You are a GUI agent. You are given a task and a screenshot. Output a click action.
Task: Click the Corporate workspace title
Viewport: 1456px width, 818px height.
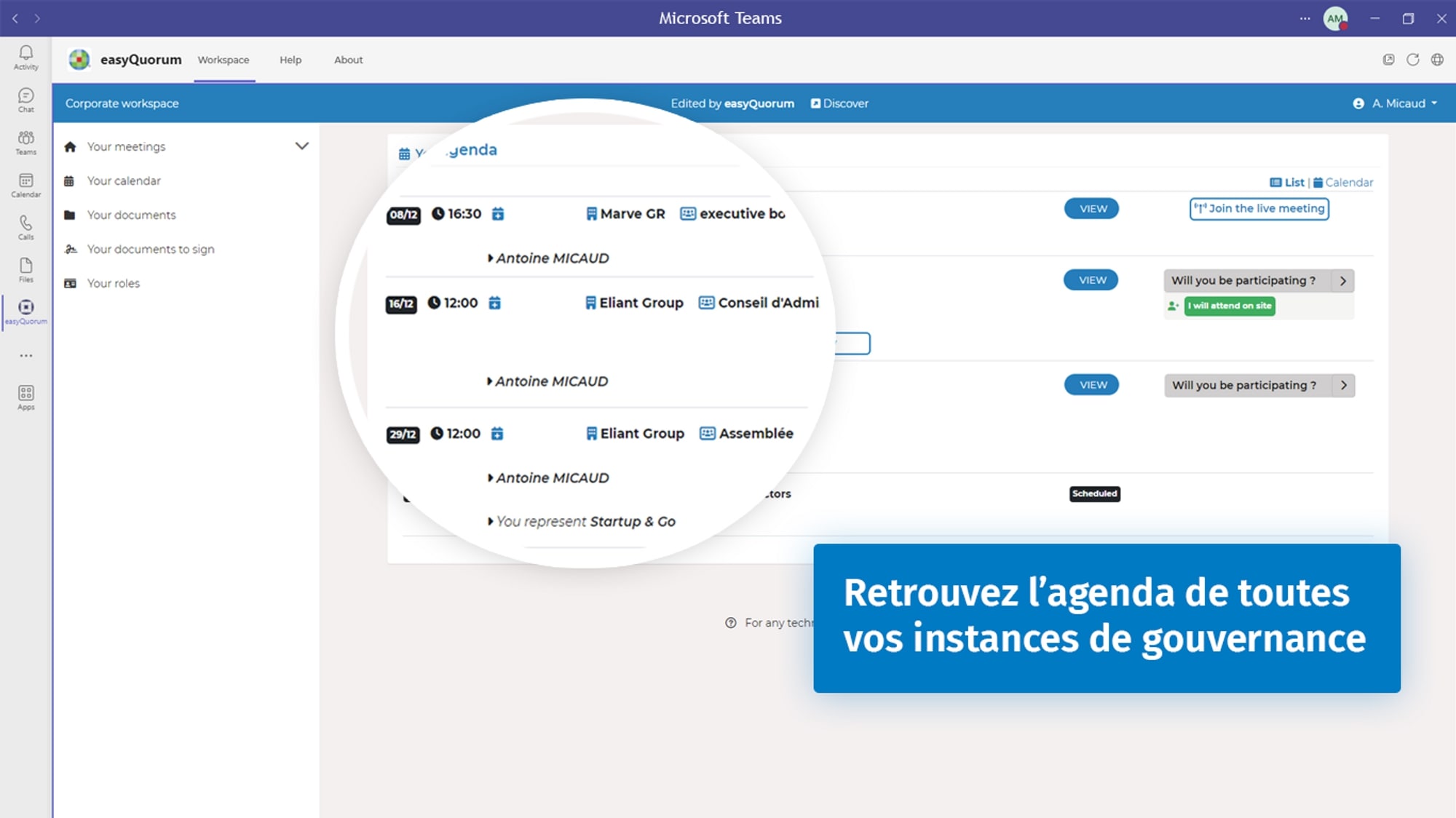pyautogui.click(x=122, y=103)
